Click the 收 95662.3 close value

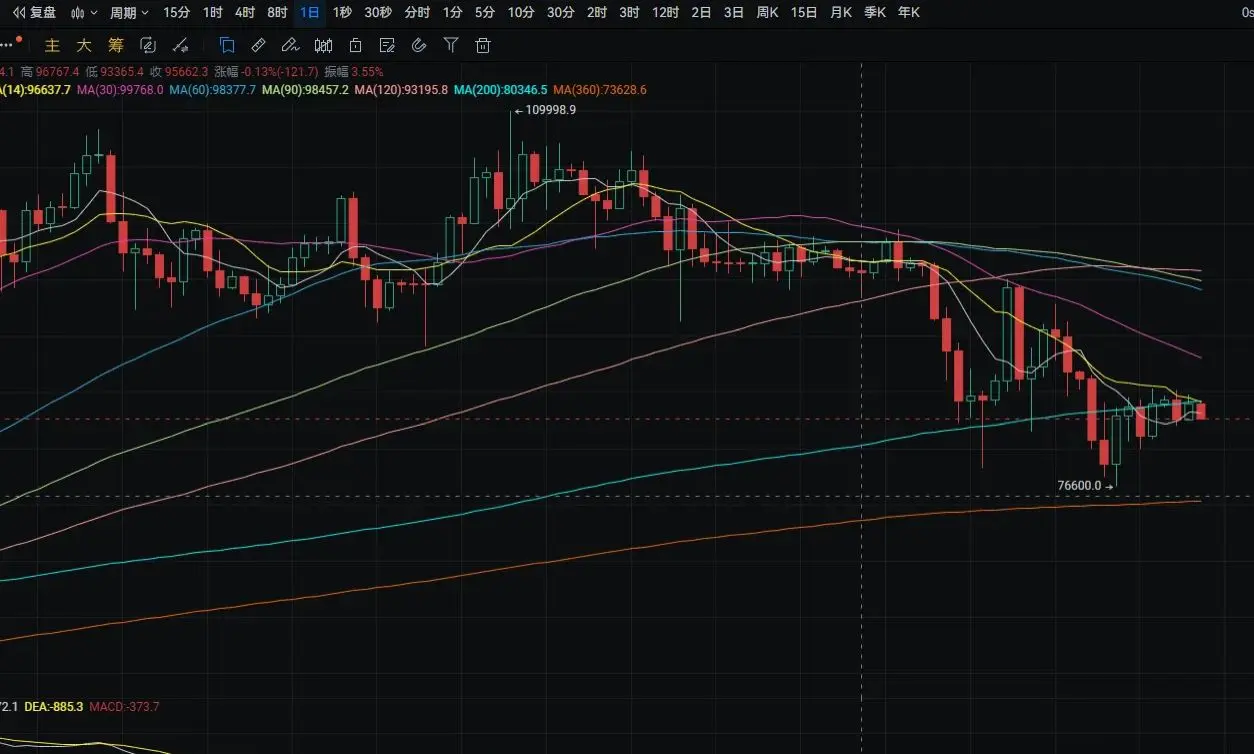pyautogui.click(x=179, y=72)
